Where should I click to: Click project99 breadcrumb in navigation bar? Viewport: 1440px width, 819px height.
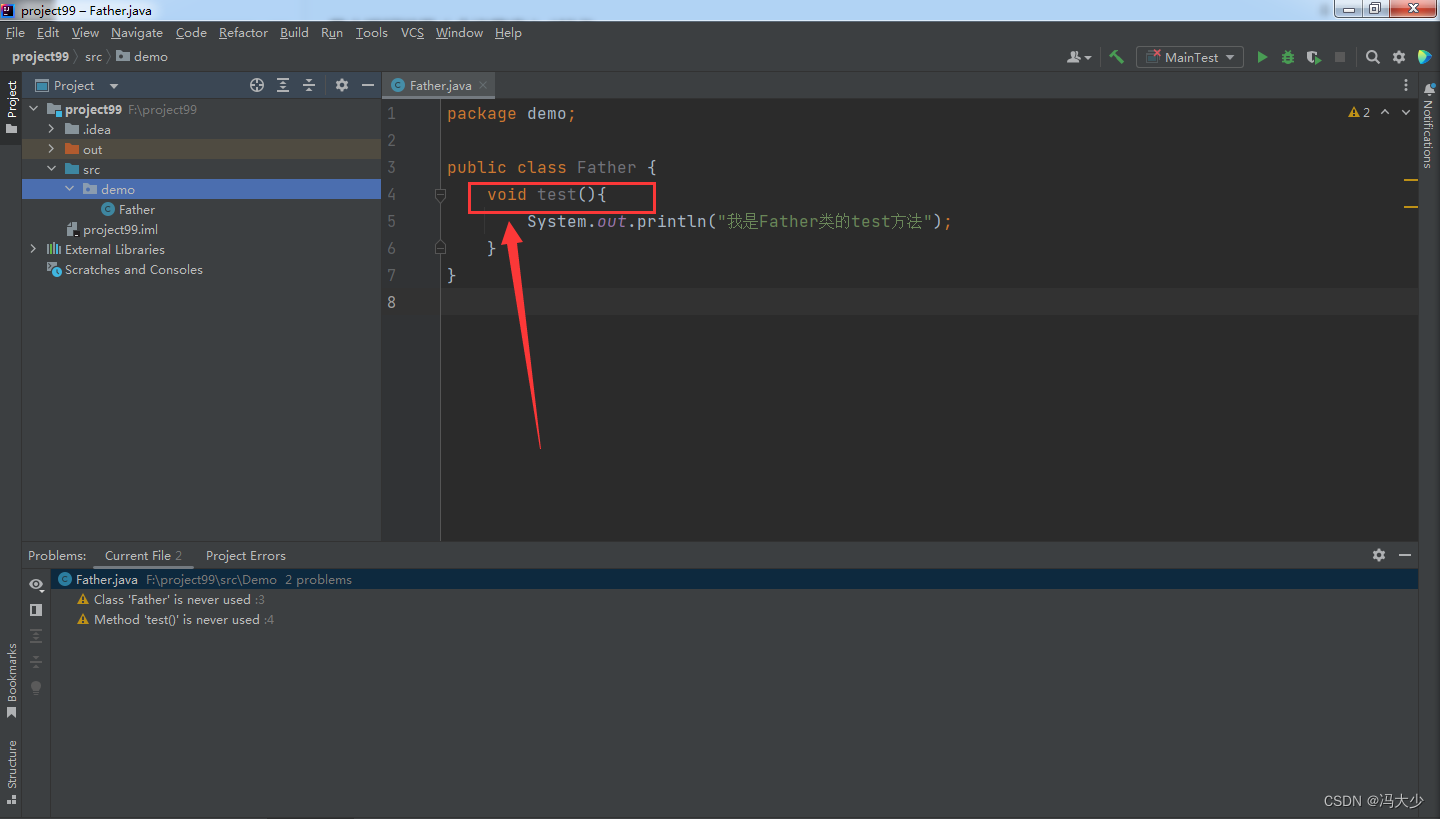click(x=40, y=57)
